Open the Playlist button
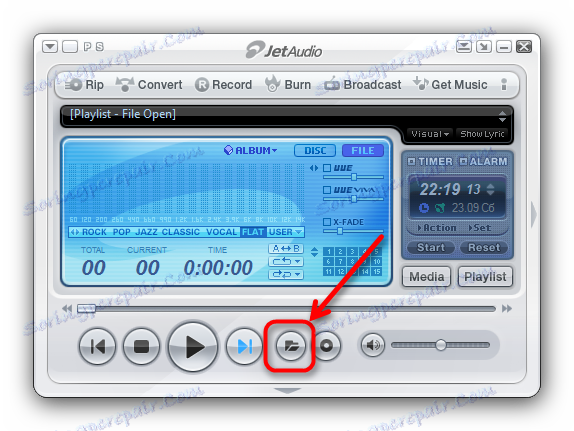The width and height of the screenshot is (574, 431). point(485,277)
